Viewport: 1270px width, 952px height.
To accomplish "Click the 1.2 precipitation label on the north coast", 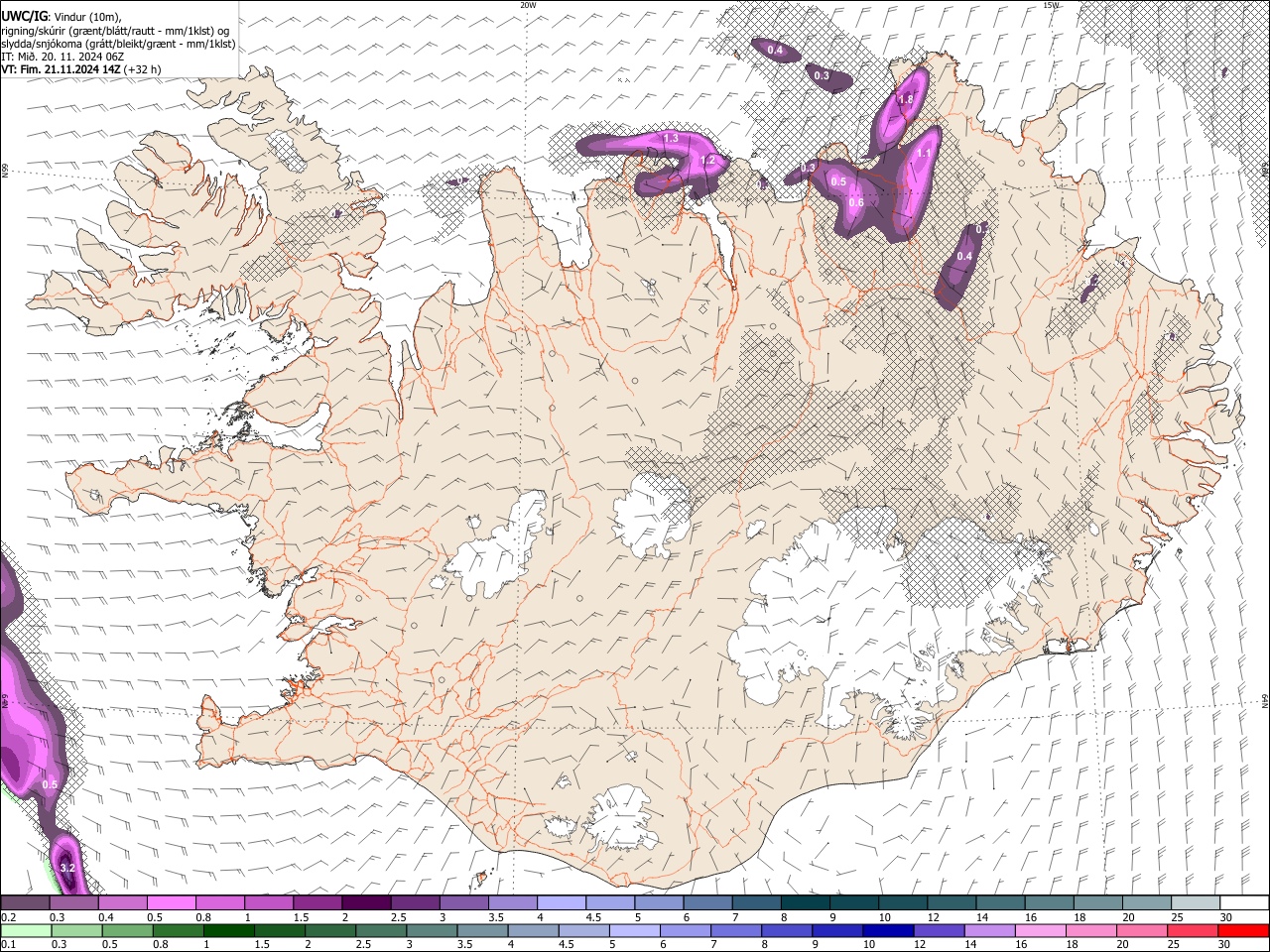I will 707,160.
